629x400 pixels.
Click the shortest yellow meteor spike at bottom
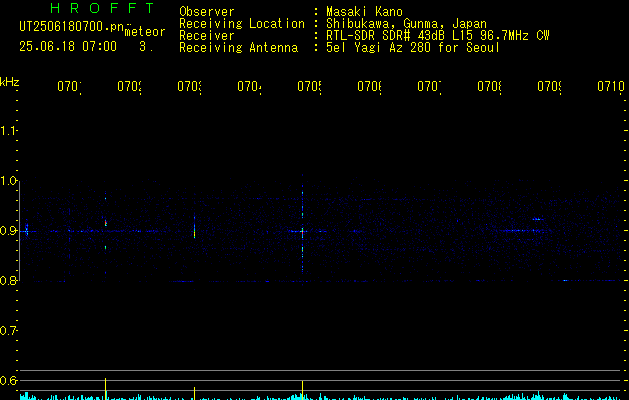coord(195,394)
